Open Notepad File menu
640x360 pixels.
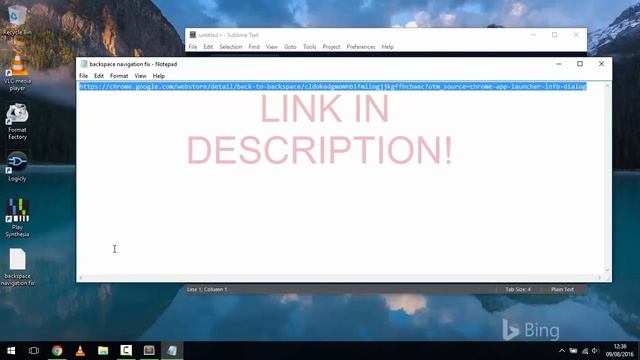83,76
